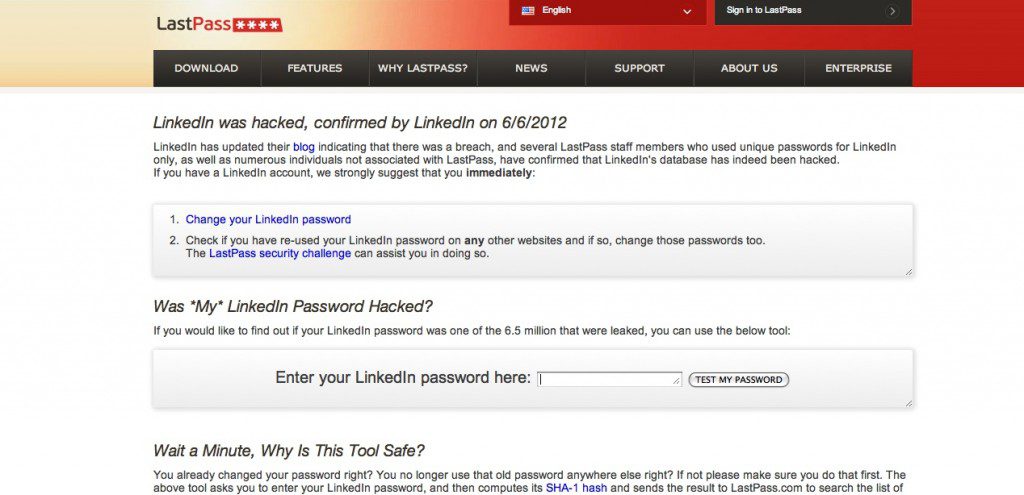The image size is (1024, 495).
Task: Click the arrow icon beside Sign in
Action: click(x=891, y=11)
